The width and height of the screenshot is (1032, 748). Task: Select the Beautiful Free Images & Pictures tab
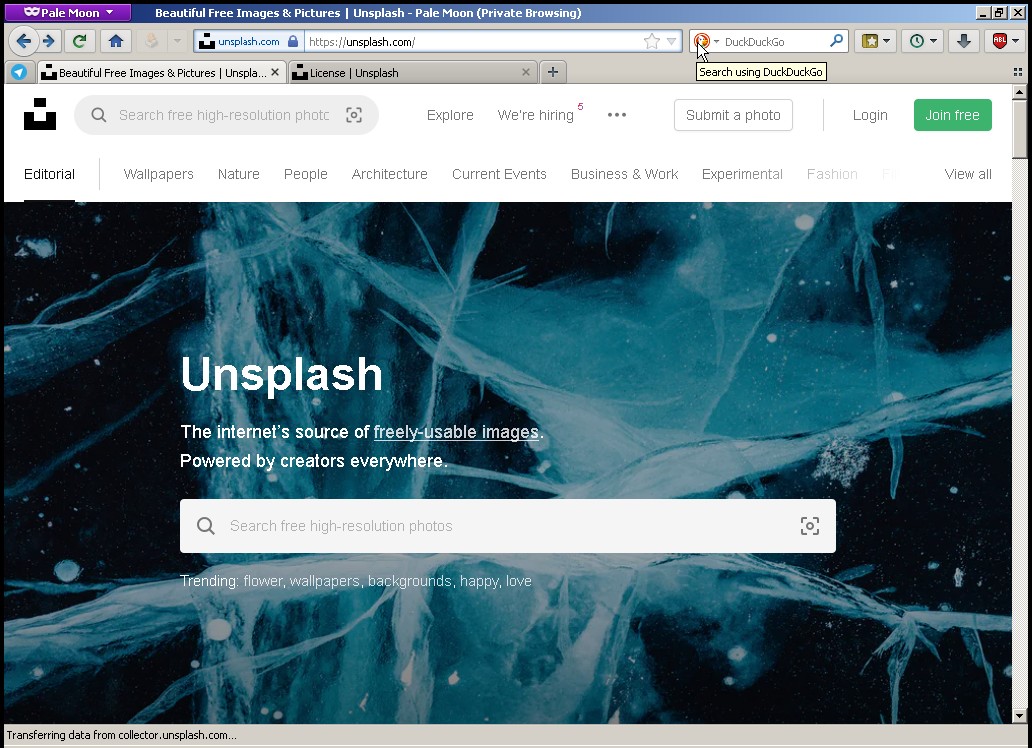click(162, 72)
